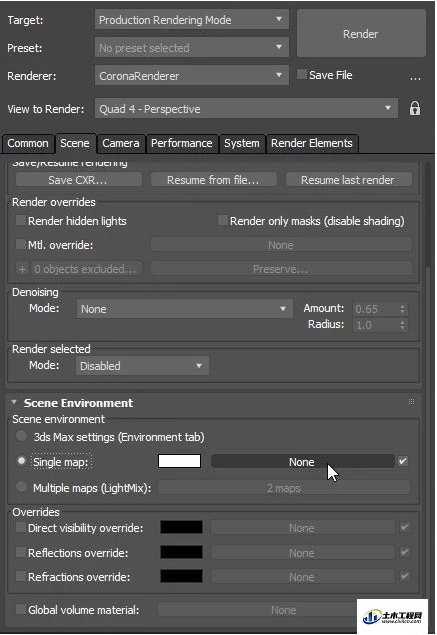Click the plus icon beside objects excluded
This screenshot has width=437, height=635.
22,269
